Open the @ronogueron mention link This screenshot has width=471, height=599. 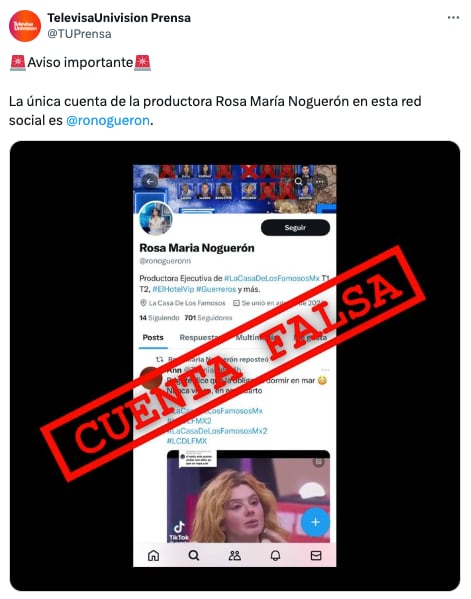point(108,121)
